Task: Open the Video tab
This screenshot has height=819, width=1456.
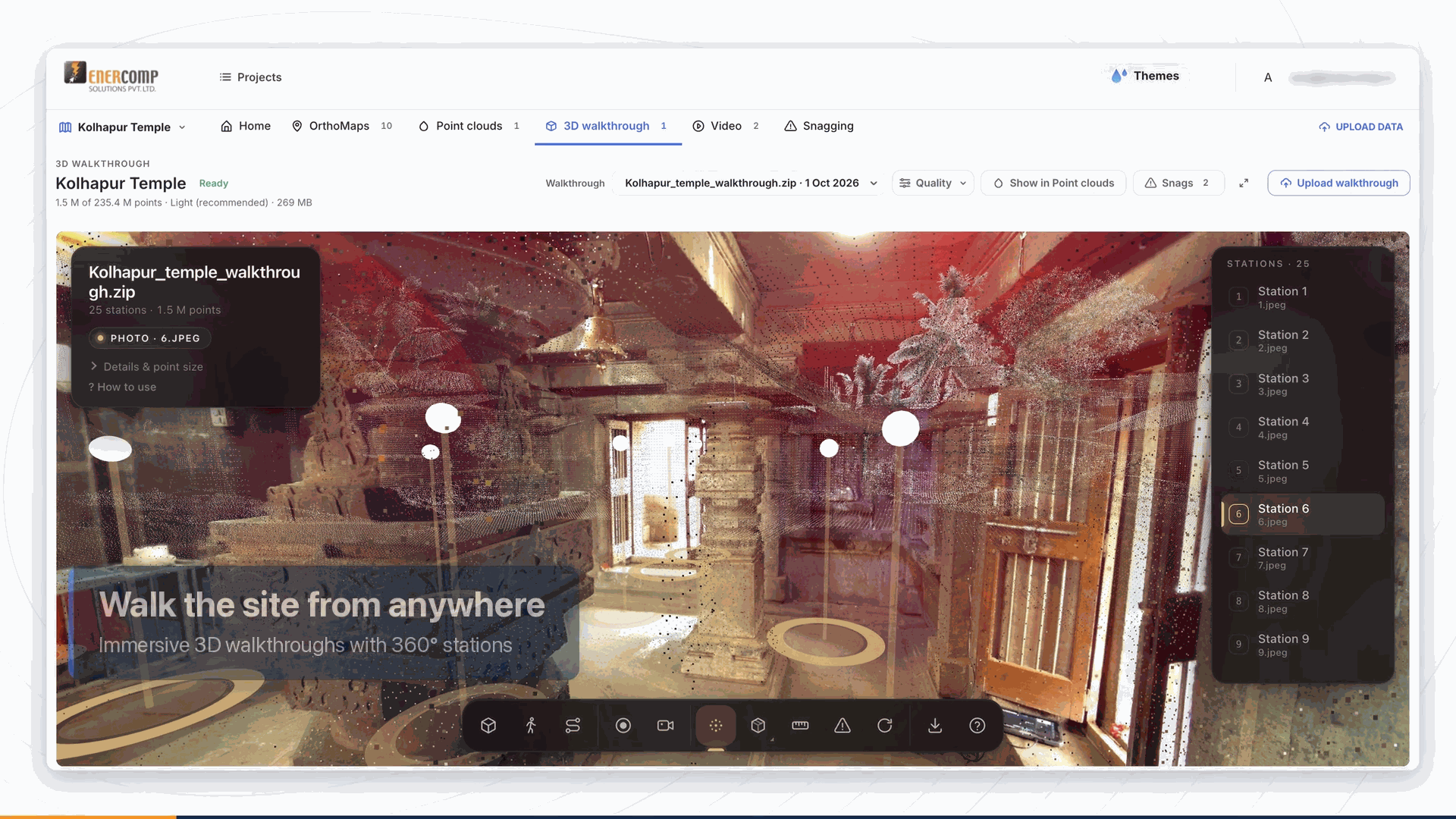Action: pos(726,126)
